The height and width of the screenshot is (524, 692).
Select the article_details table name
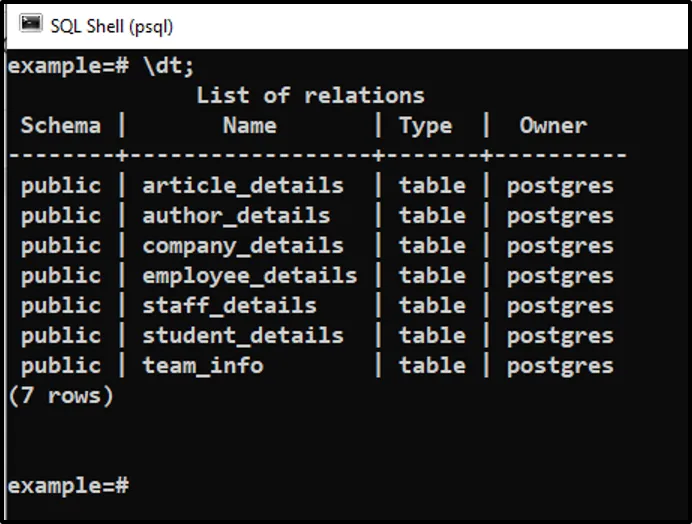tap(243, 186)
